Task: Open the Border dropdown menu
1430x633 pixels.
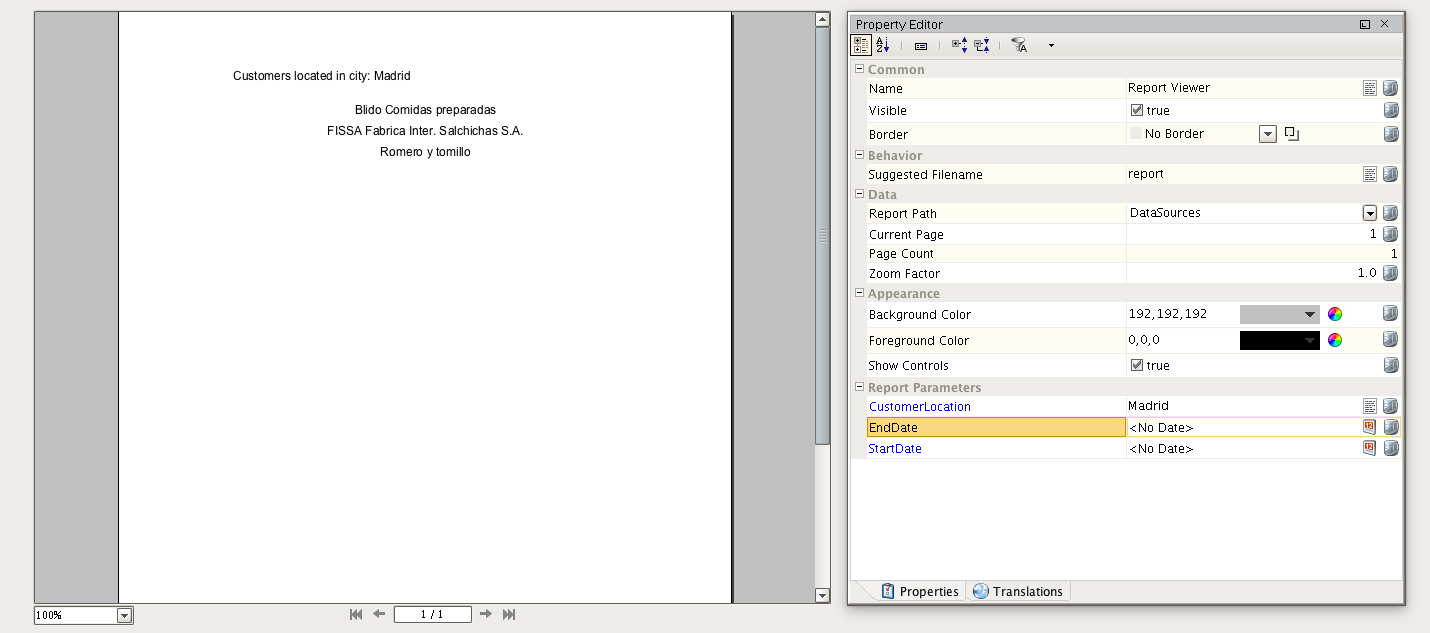Action: (1268, 133)
